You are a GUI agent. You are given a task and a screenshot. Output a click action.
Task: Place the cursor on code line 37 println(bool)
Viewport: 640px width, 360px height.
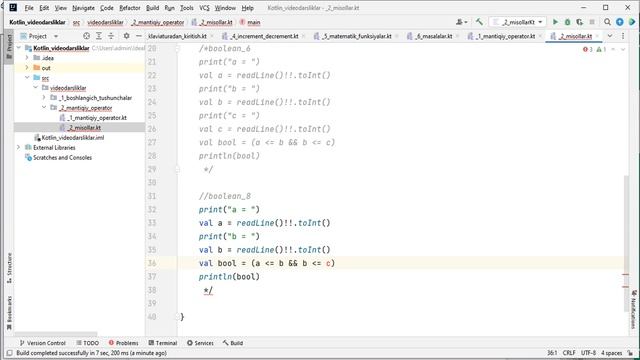(x=229, y=277)
